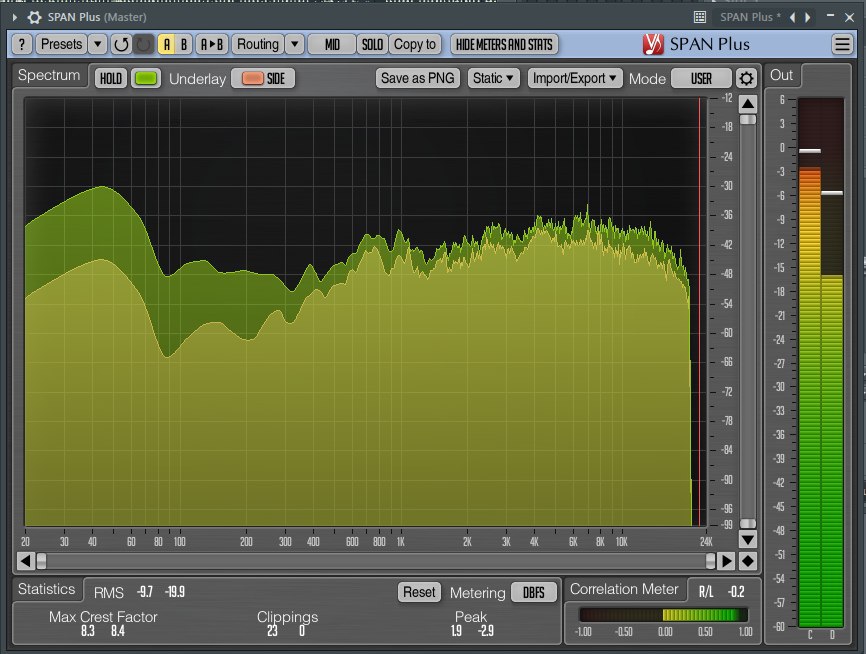Click the undo arrow icon

(x=121, y=44)
